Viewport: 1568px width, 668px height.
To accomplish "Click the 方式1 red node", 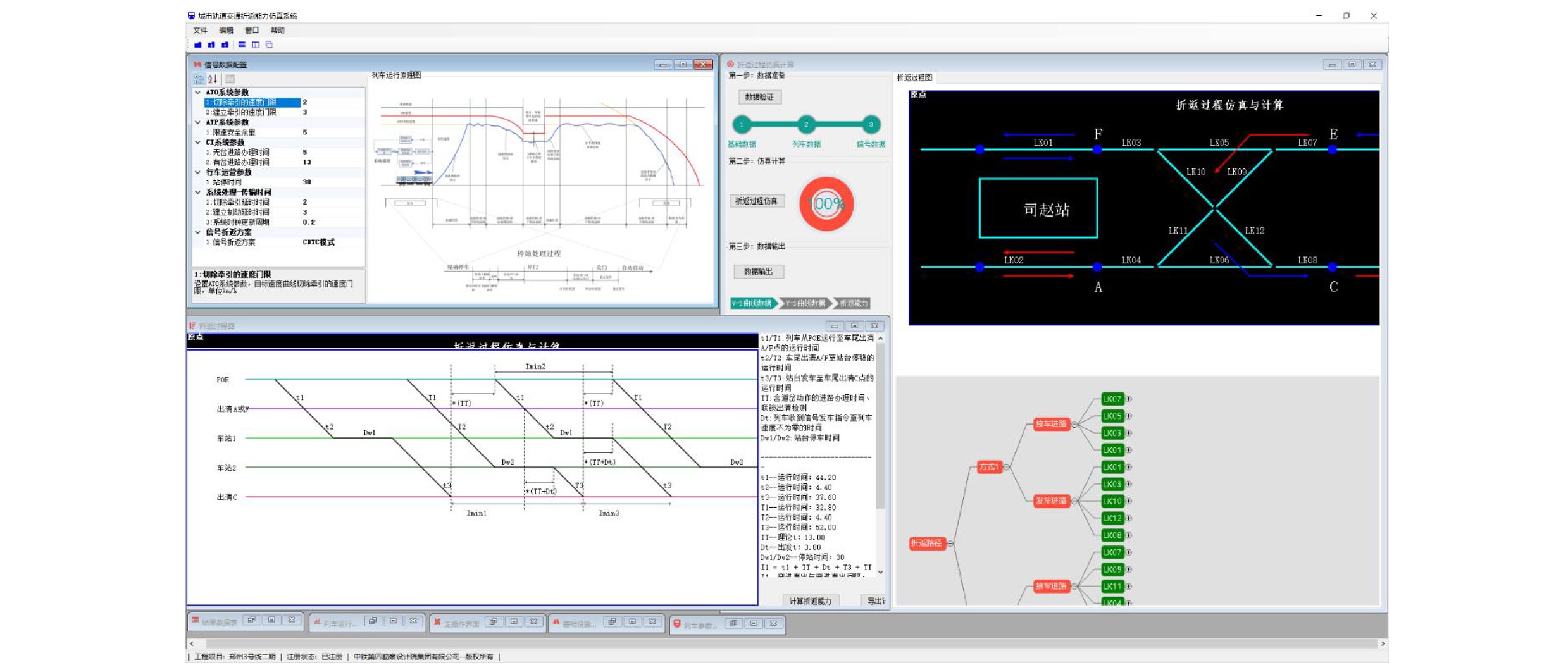I will pos(989,467).
